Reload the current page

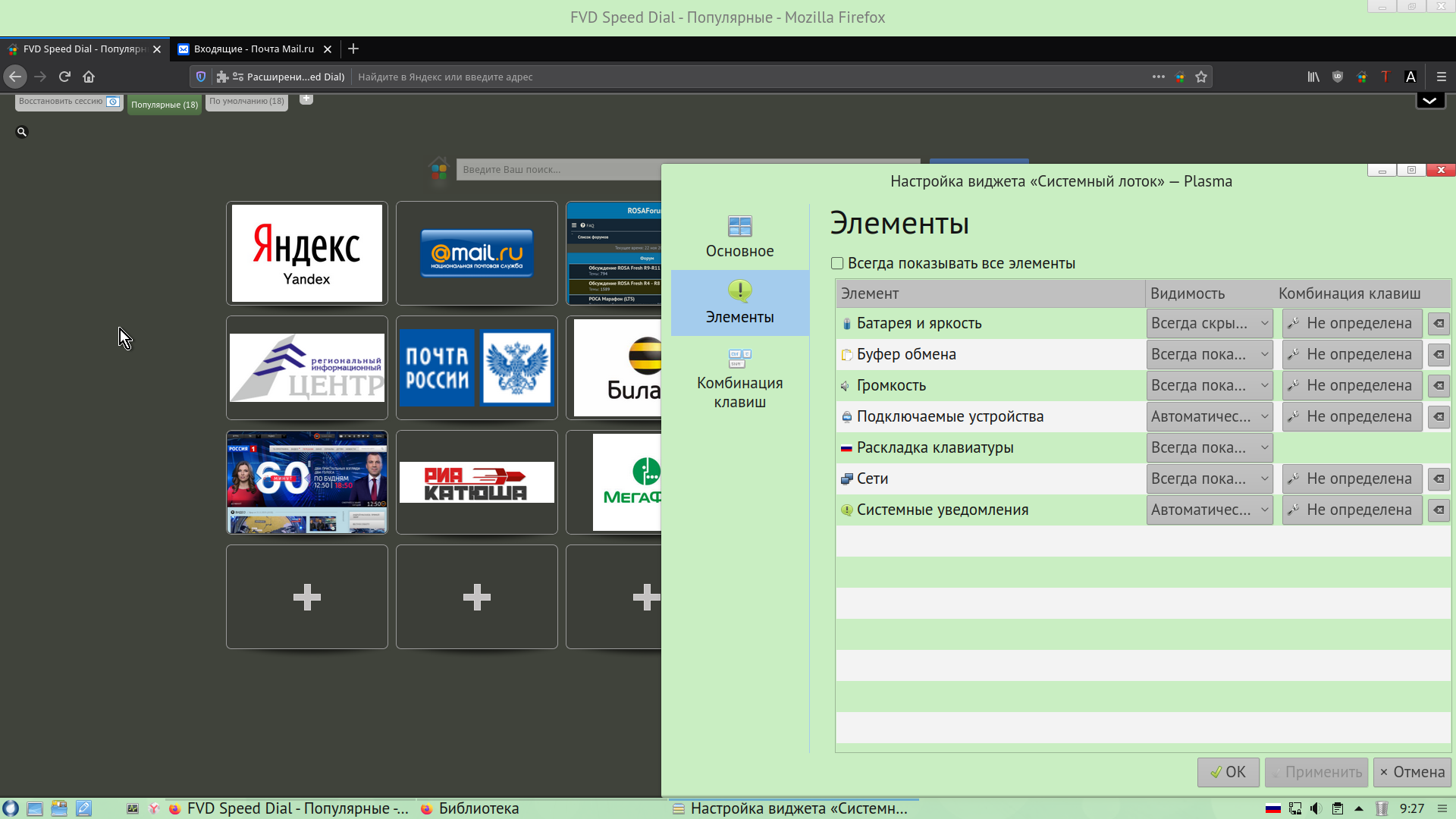click(64, 77)
